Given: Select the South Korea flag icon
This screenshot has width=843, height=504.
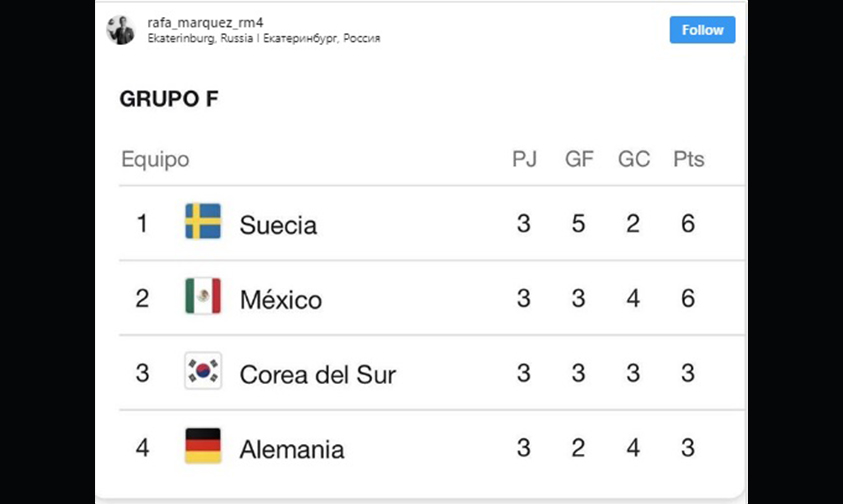Looking at the screenshot, I should (203, 371).
